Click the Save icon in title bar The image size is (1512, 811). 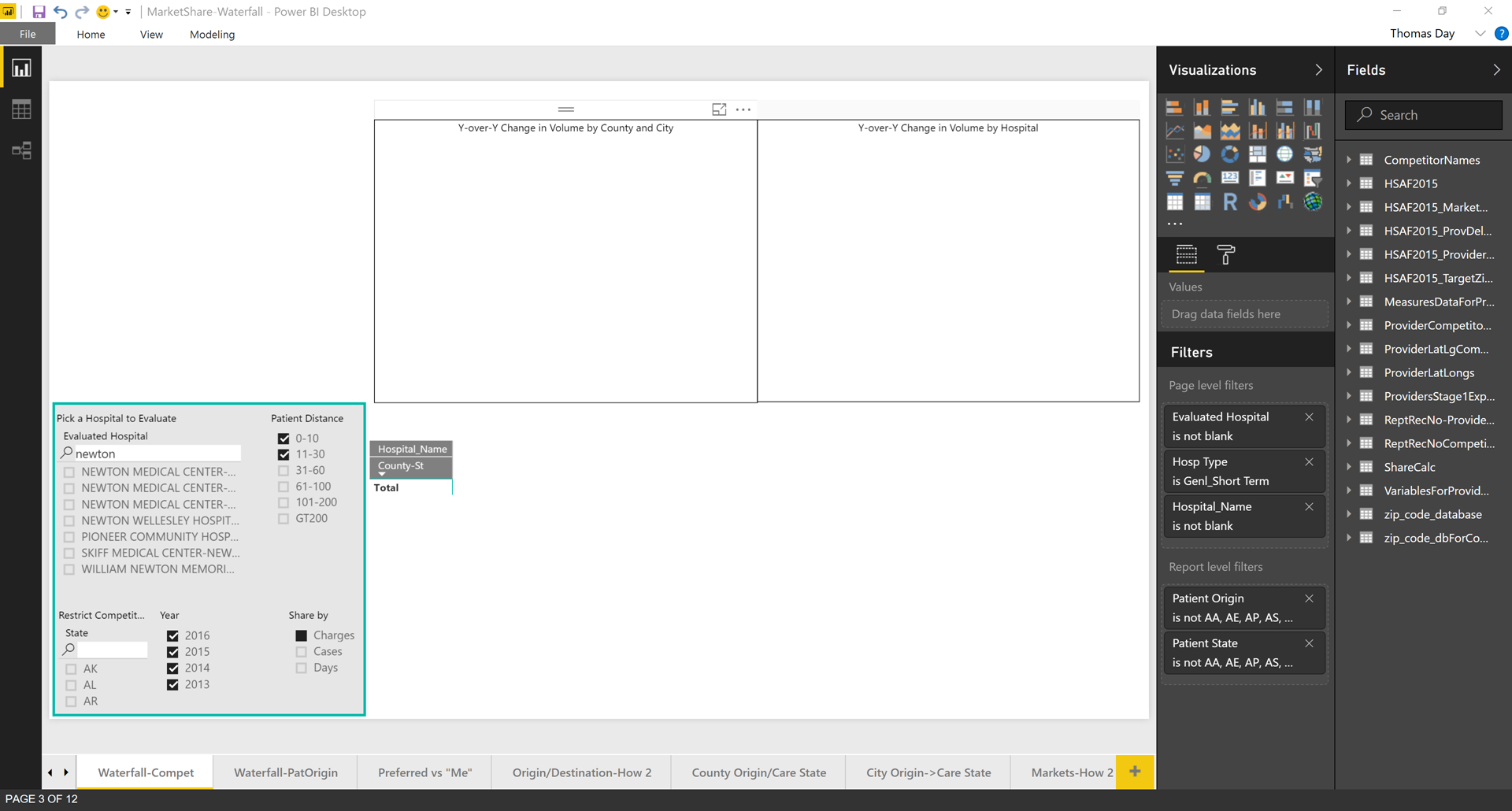point(39,12)
